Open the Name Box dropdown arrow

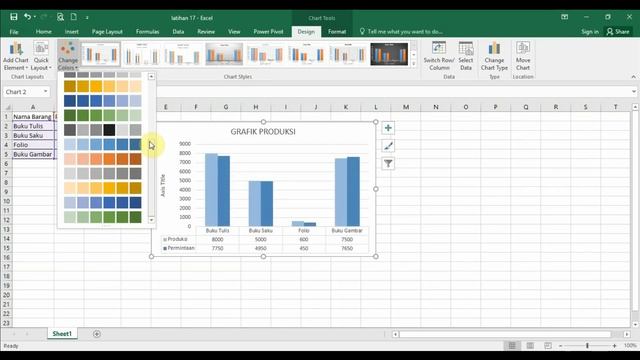point(45,91)
